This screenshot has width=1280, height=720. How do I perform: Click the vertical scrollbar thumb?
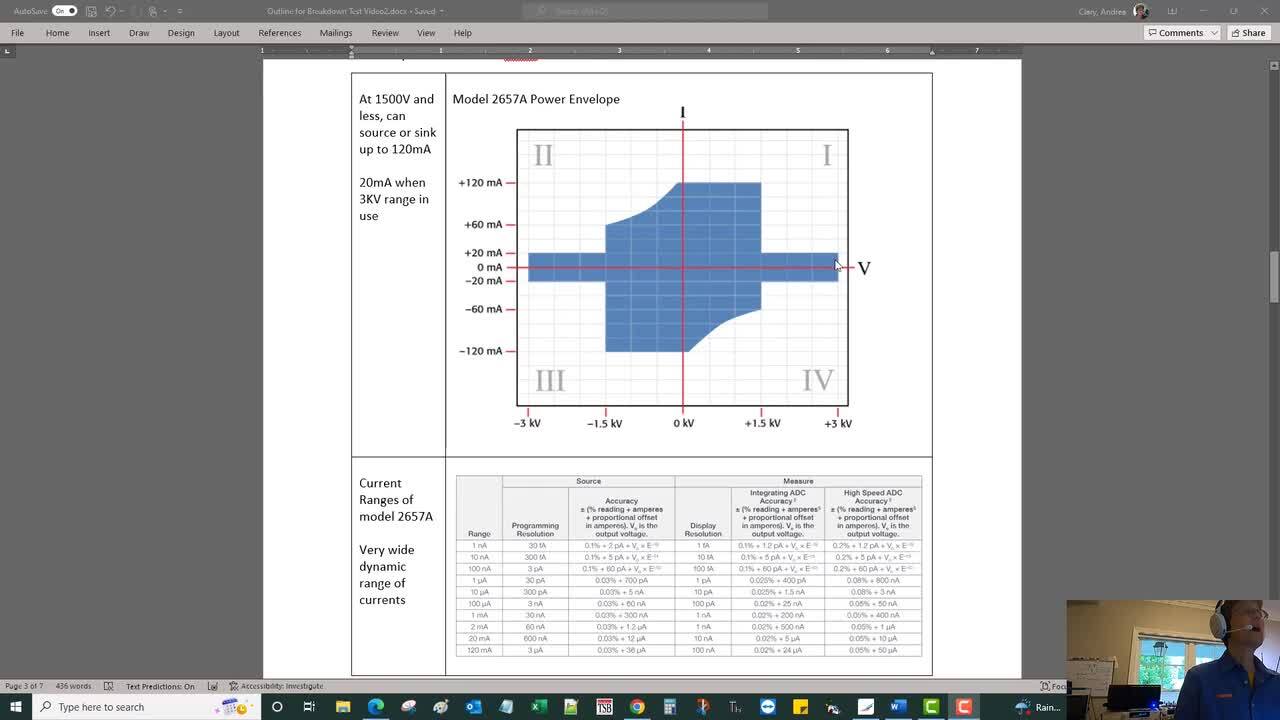coord(1274,277)
